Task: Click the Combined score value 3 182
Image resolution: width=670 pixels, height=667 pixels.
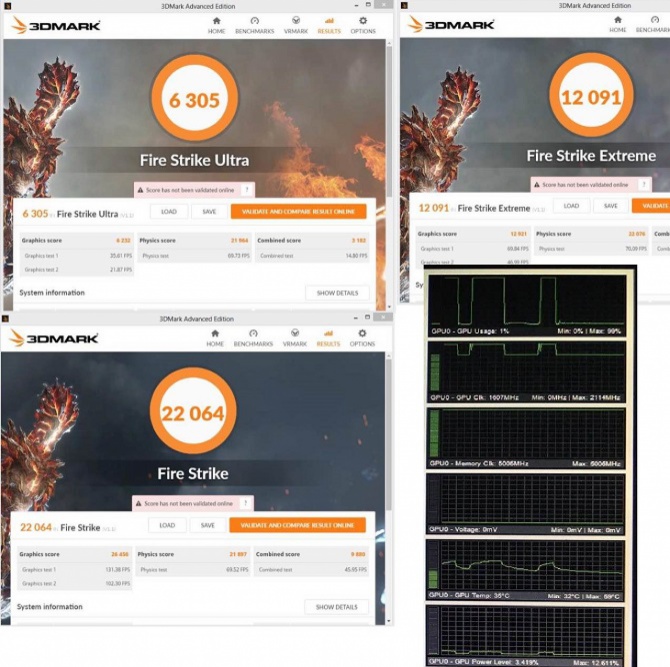Action: 359,241
